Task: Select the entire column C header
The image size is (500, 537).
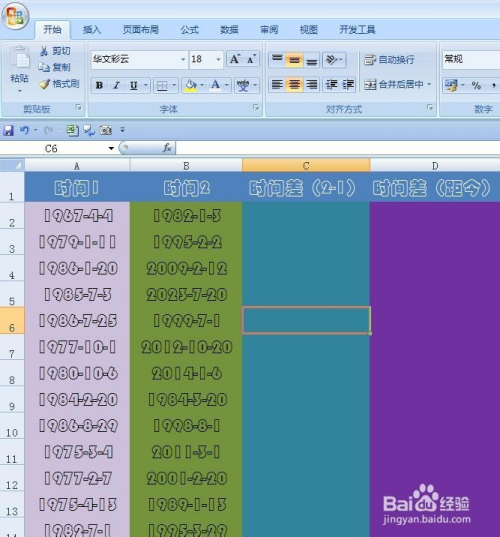Action: pyautogui.click(x=306, y=166)
